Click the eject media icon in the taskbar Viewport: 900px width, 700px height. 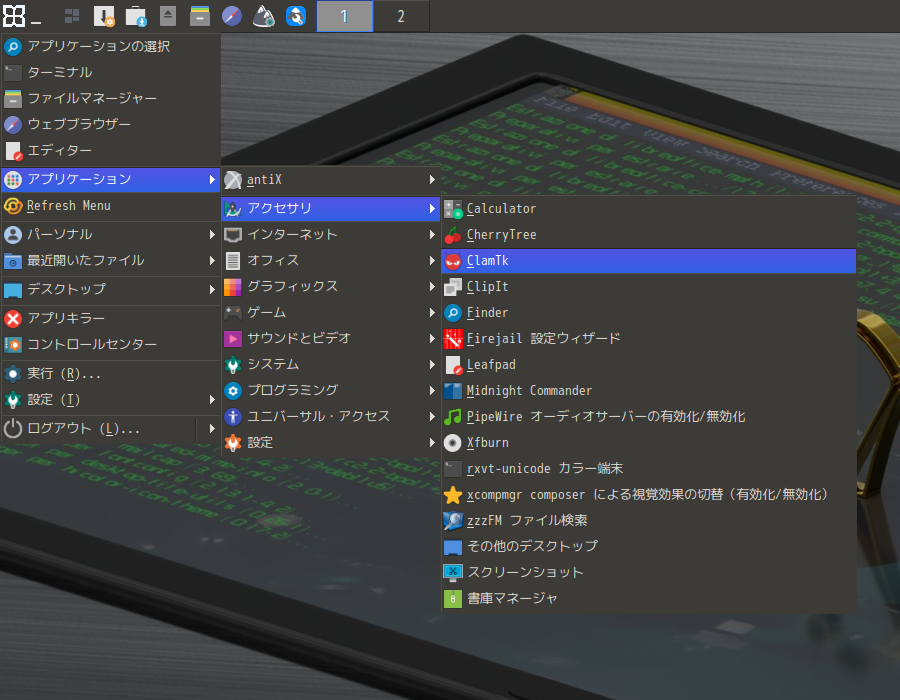tap(168, 15)
